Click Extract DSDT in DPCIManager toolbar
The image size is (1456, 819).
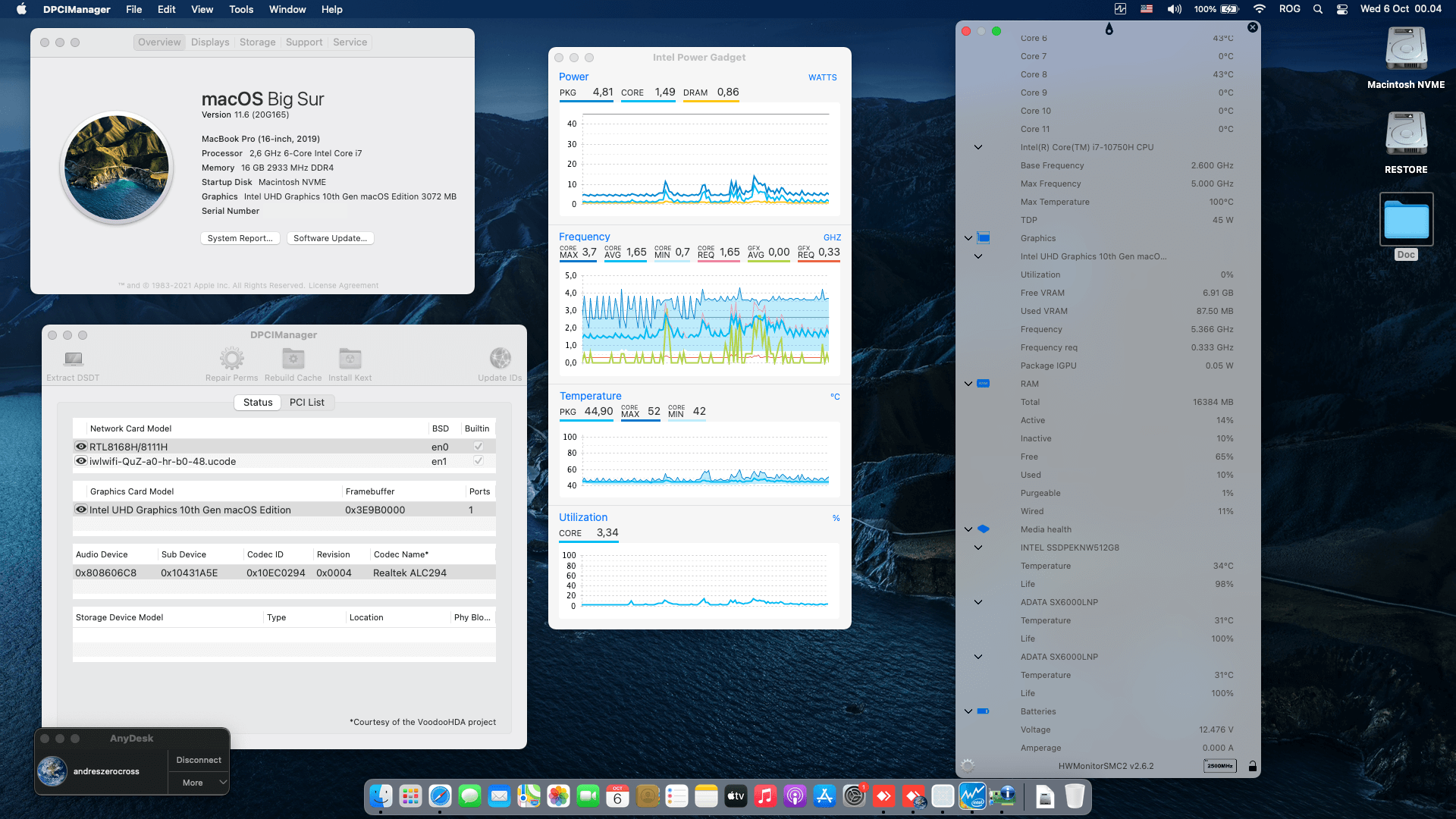73,364
